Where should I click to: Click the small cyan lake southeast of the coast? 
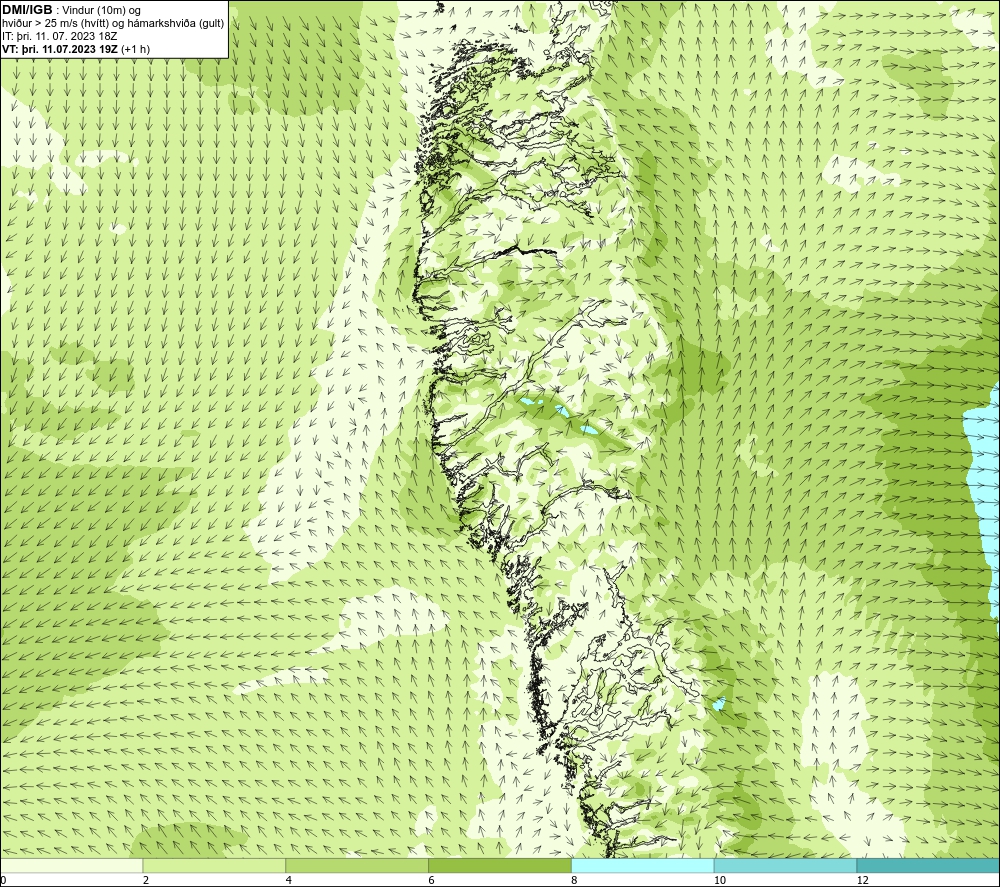coord(719,704)
